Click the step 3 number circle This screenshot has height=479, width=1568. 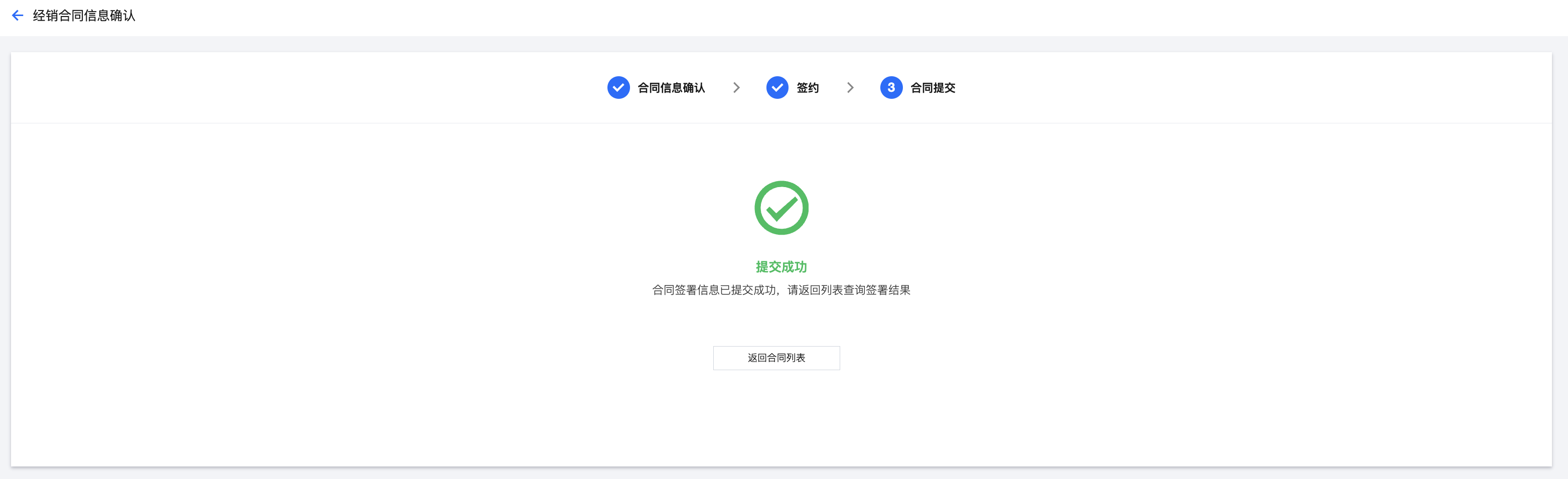(891, 88)
